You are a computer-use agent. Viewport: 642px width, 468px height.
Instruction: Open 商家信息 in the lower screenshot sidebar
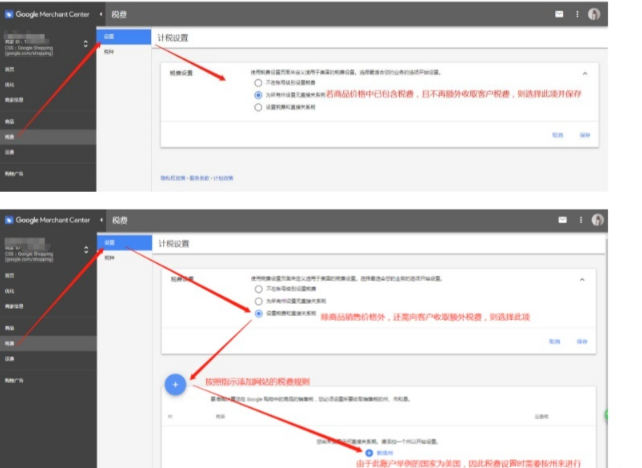pos(14,306)
